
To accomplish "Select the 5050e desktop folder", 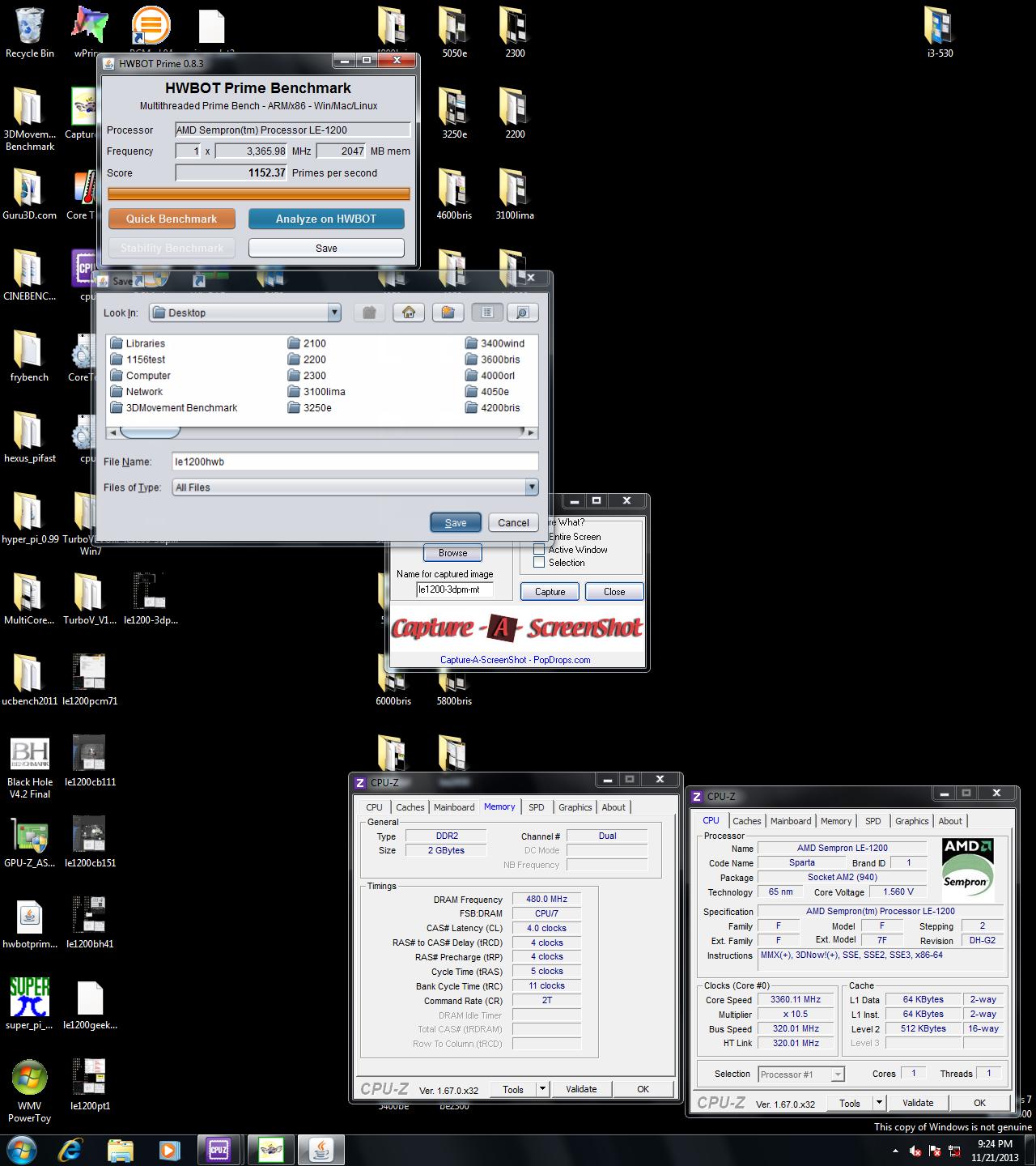I will [454, 33].
